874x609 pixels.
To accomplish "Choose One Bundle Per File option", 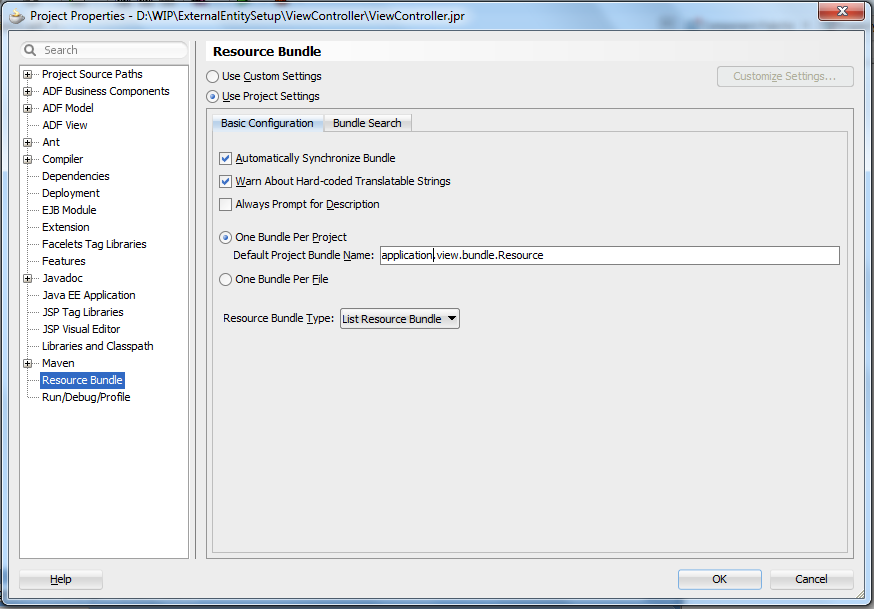I will coord(225,279).
